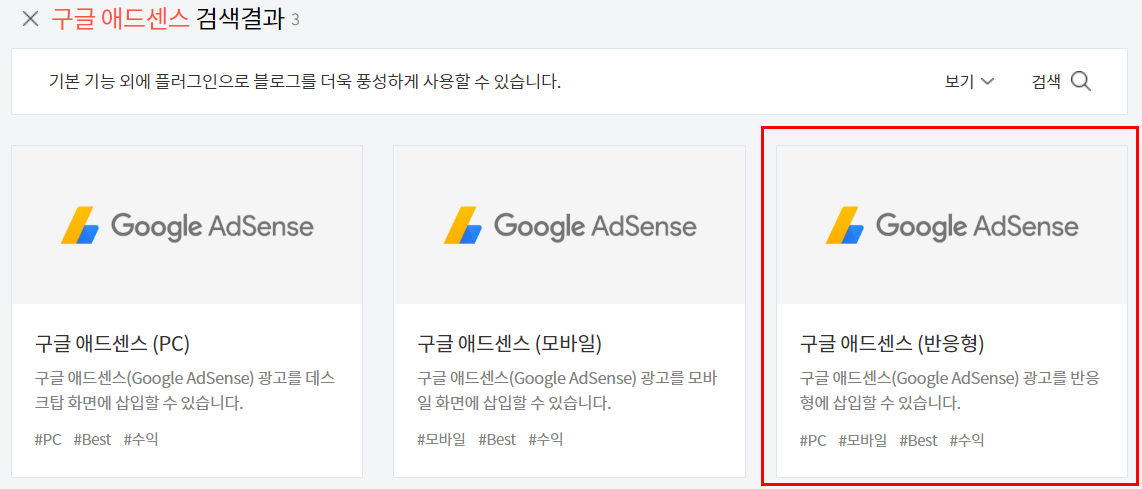Click #Best tag on the 모바일 card

[497, 439]
